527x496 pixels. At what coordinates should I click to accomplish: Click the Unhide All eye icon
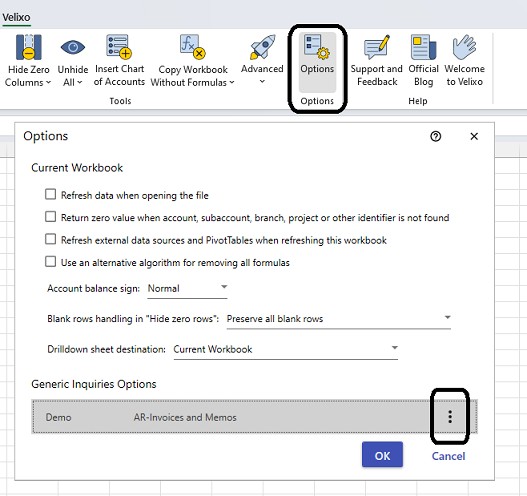pos(73,47)
